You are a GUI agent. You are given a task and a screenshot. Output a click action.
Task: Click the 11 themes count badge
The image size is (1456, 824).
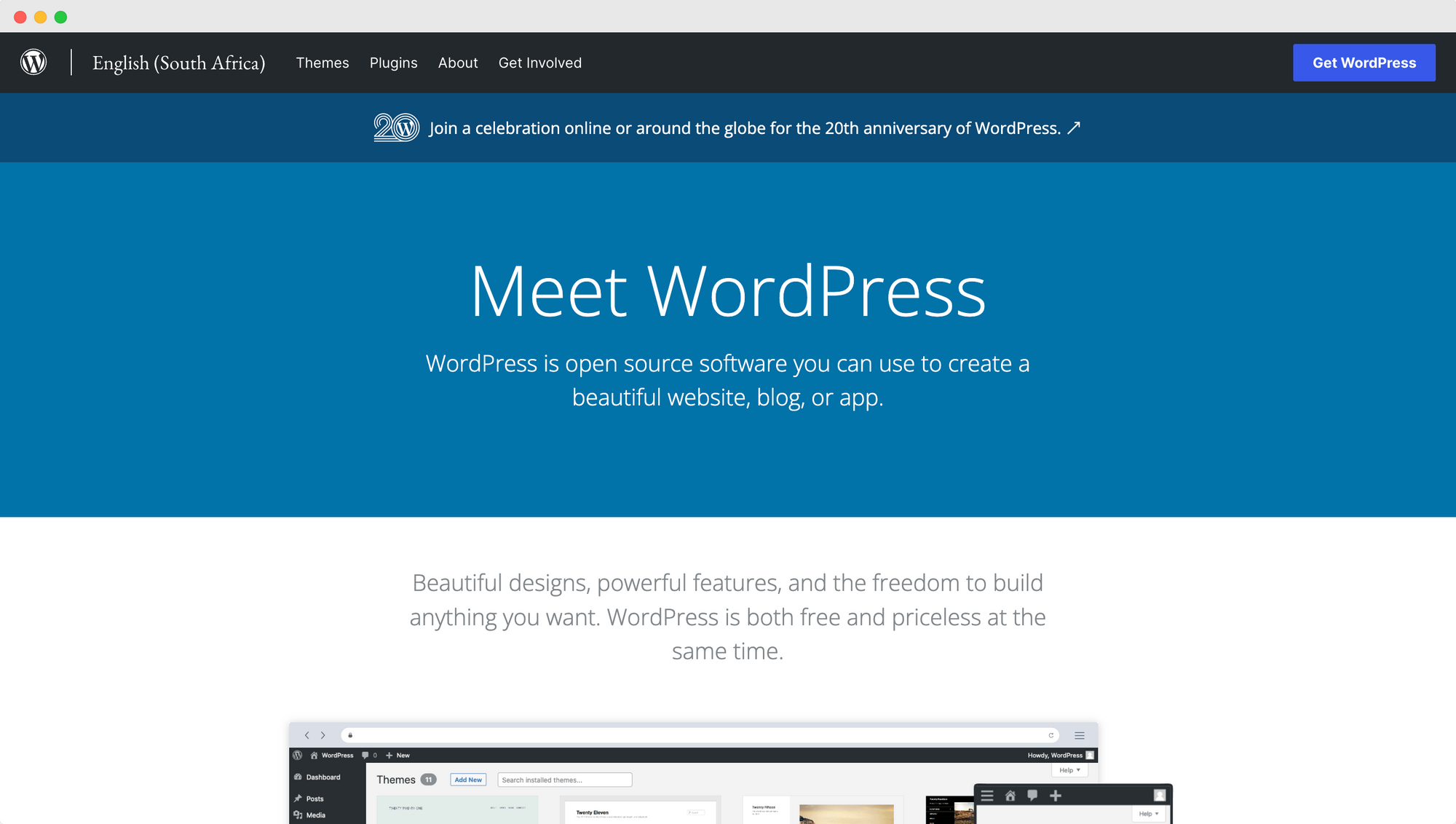pos(429,780)
